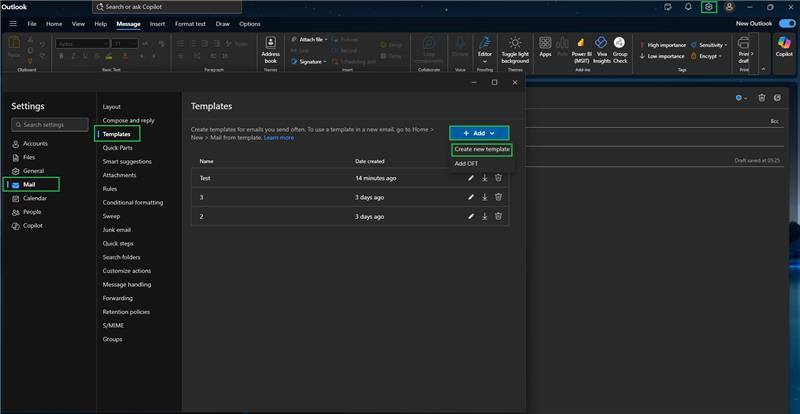The width and height of the screenshot is (800, 414).
Task: Open the Options ribbon tab
Action: (250, 24)
